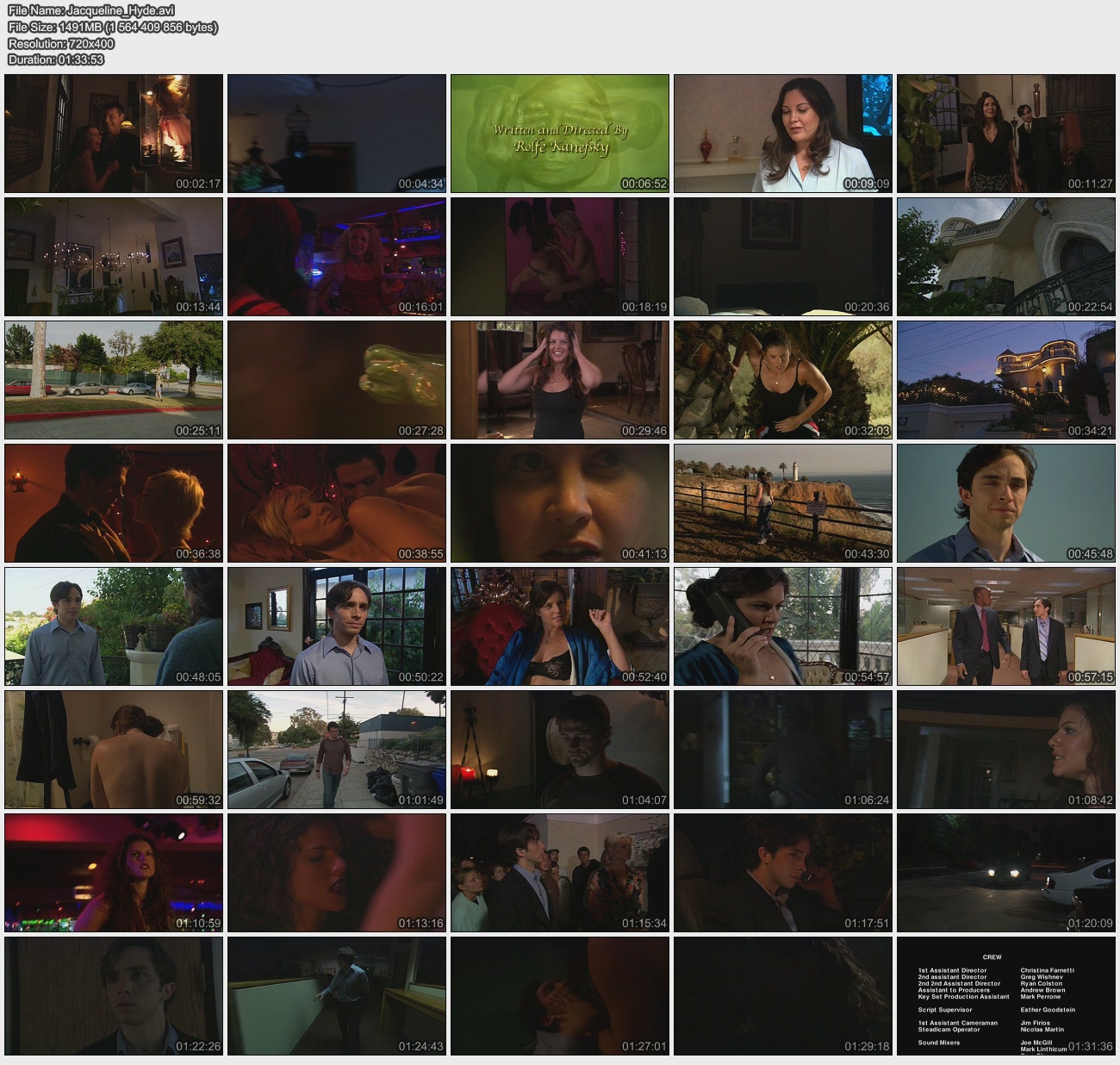Select the phone call thumbnail at 00:54:57
The image size is (1120, 1065).
click(x=783, y=626)
